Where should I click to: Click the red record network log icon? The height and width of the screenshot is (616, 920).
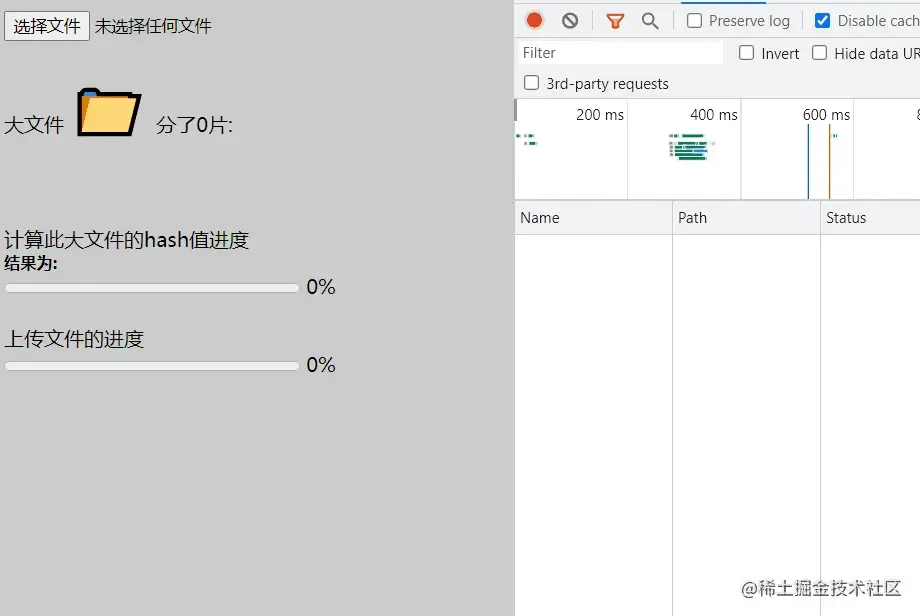[x=534, y=21]
